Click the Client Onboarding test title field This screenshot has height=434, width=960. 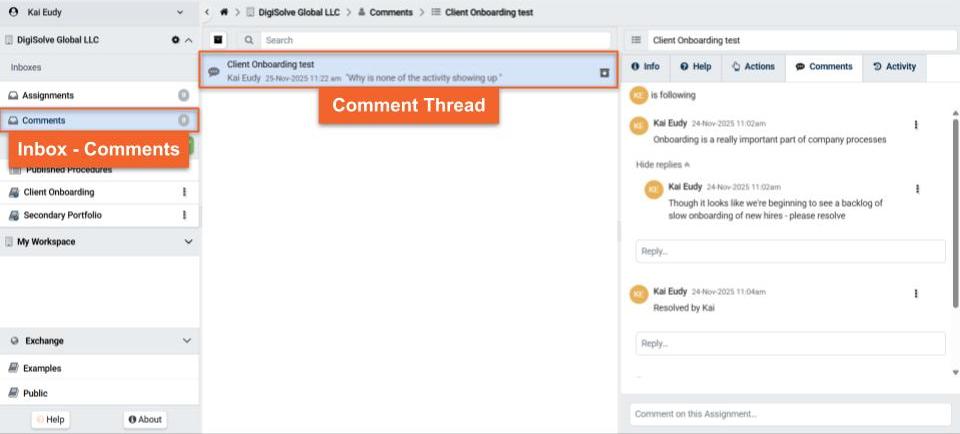(x=802, y=40)
